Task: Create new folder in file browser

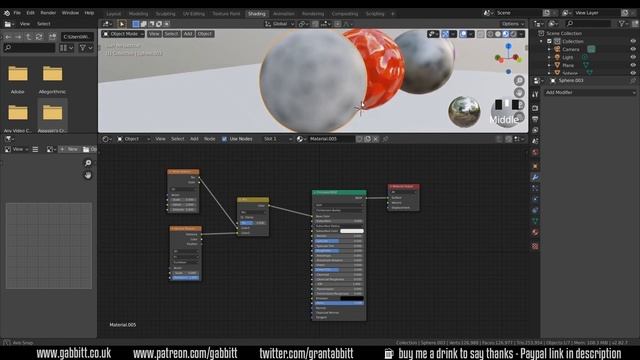Action: (x=52, y=37)
